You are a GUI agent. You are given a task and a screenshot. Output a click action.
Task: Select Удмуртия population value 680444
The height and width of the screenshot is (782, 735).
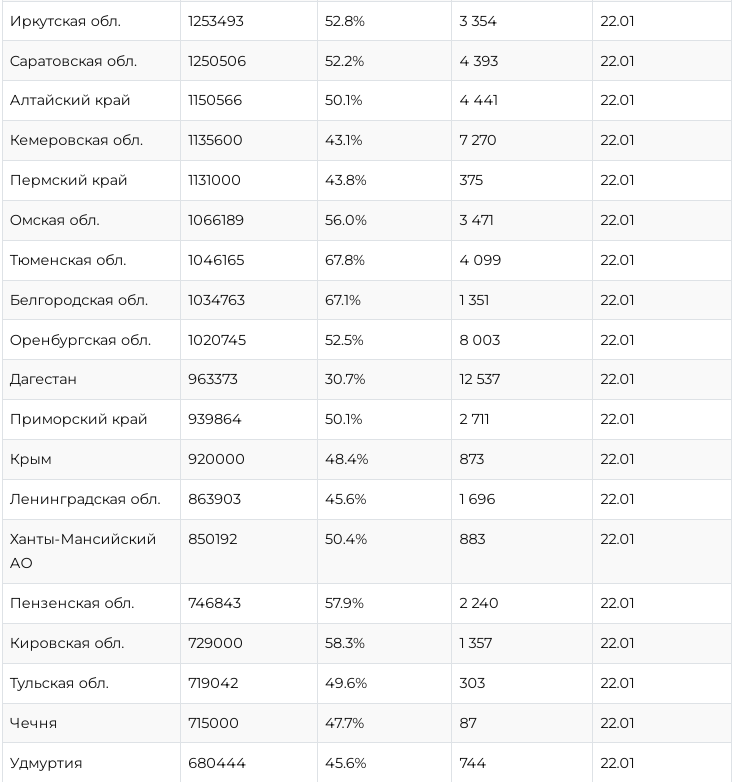coord(216,763)
